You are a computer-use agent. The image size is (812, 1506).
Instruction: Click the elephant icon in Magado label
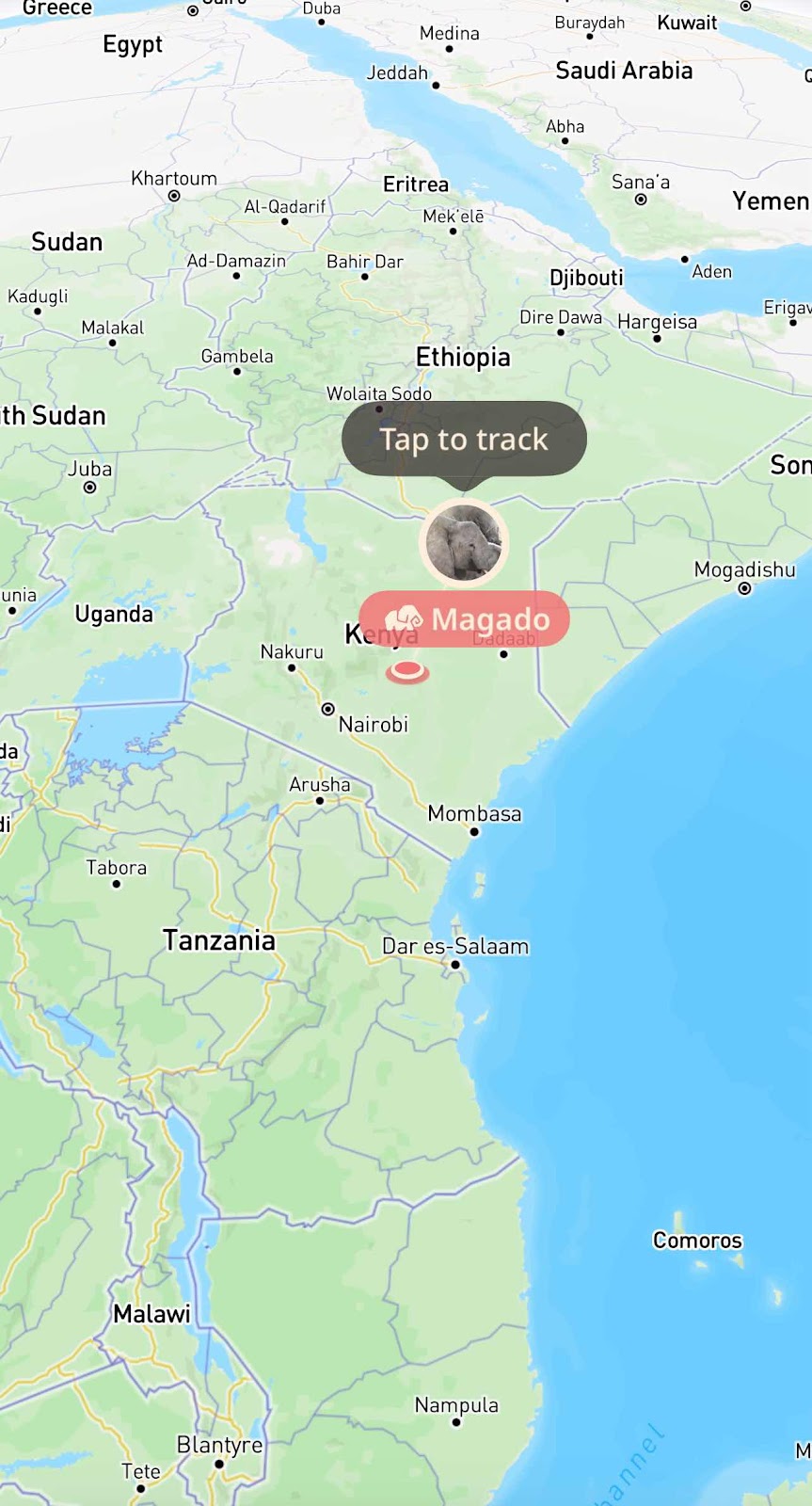403,618
